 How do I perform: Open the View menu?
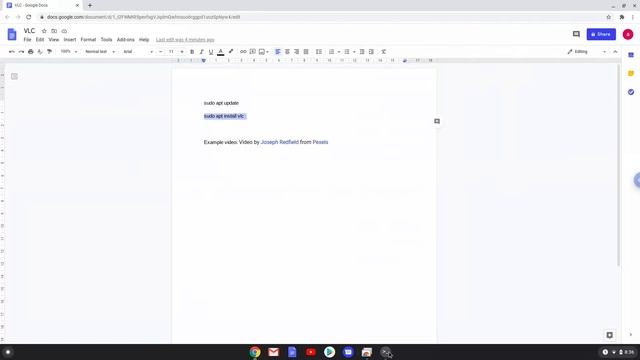53,40
